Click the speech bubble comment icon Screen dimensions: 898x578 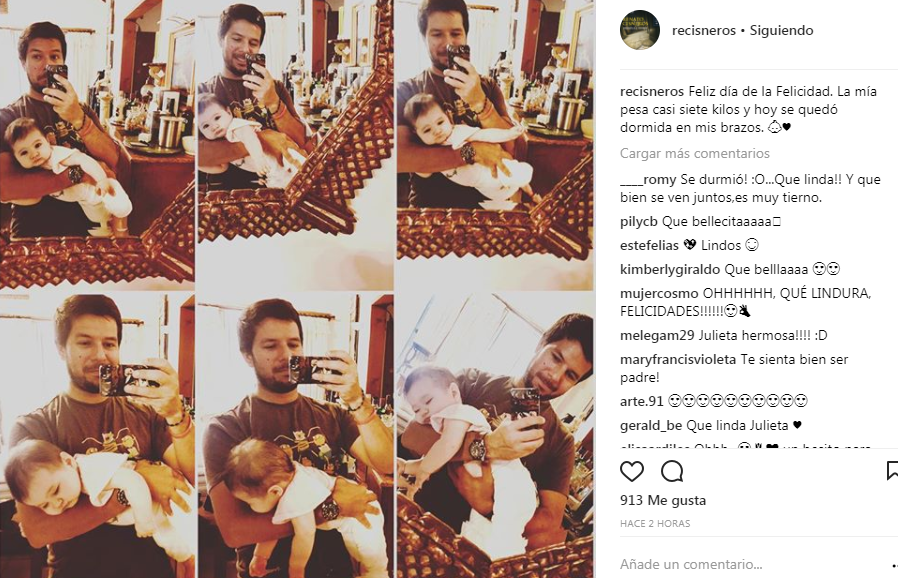[x=672, y=471]
